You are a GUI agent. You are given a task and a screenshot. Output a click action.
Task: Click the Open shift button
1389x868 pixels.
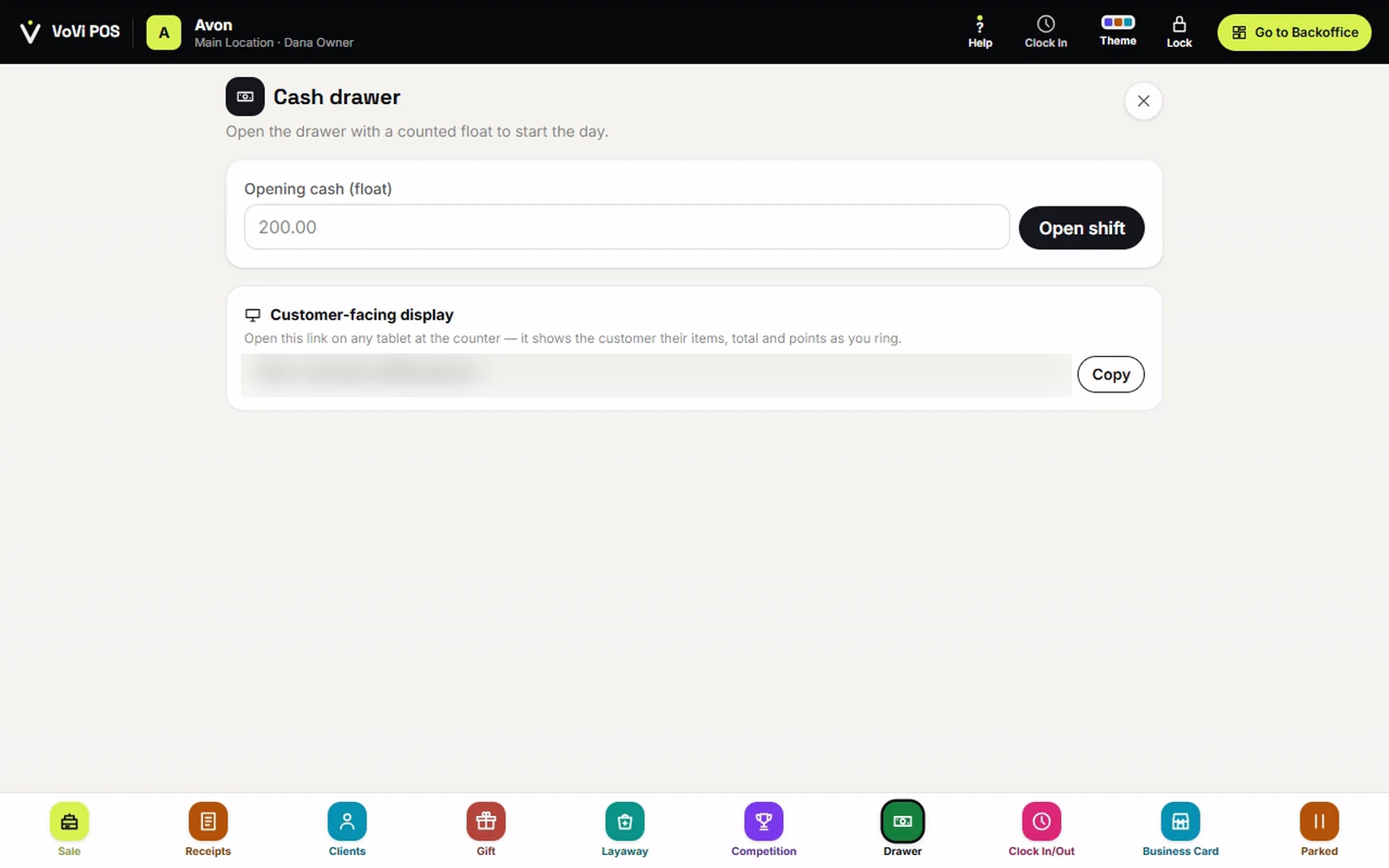(1082, 227)
